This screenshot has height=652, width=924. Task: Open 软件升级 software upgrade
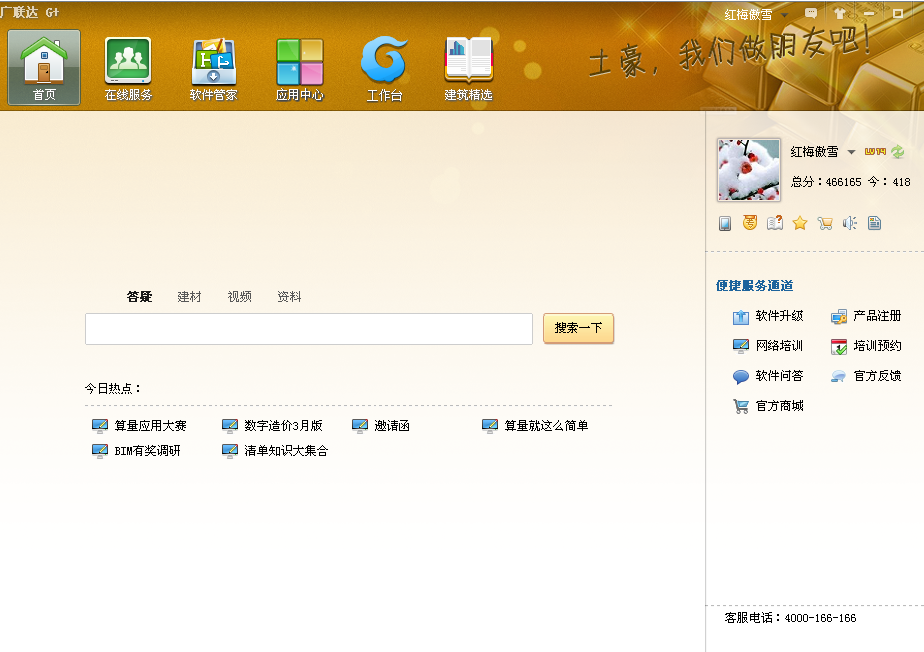click(768, 316)
